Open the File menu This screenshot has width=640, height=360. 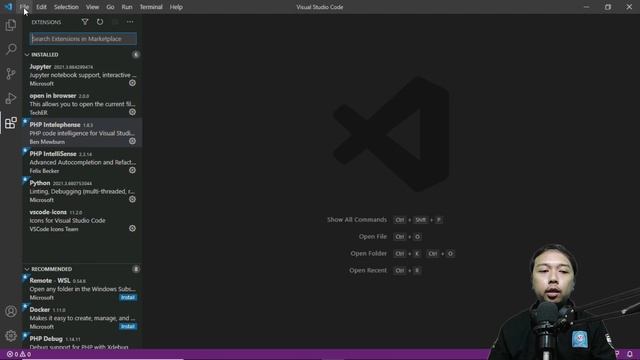coord(24,7)
